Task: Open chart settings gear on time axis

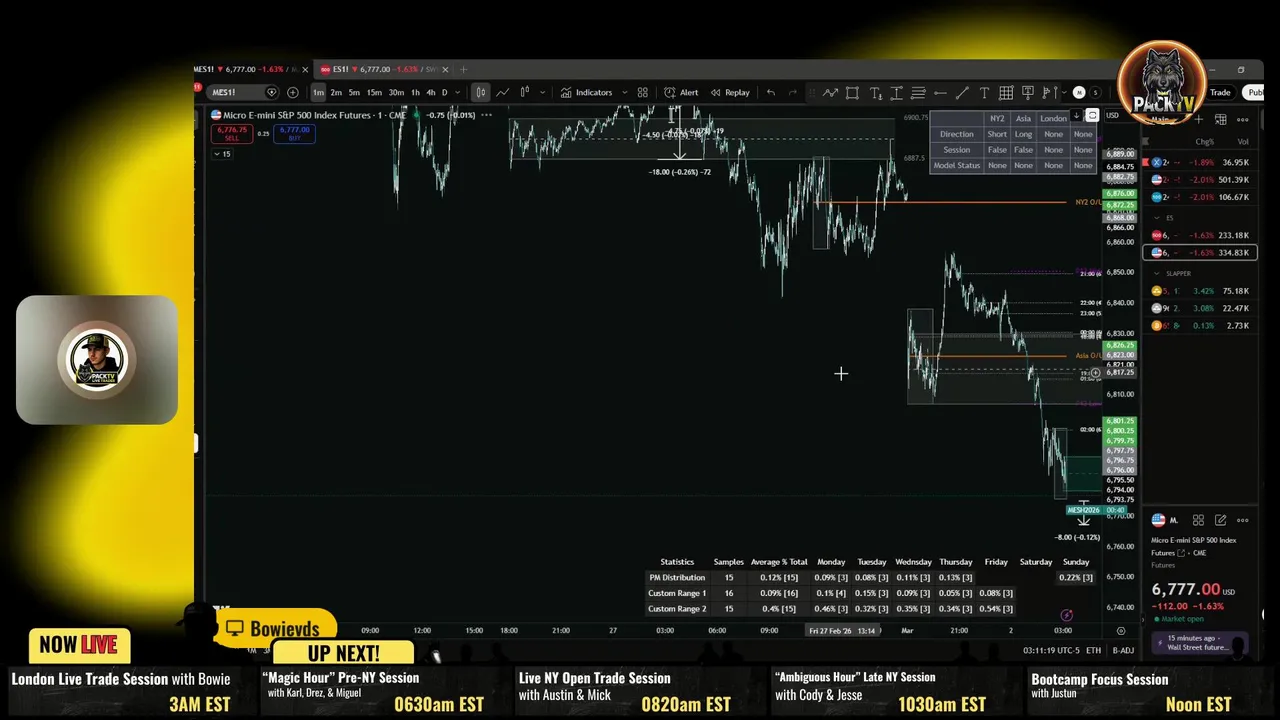Action: coord(1120,631)
